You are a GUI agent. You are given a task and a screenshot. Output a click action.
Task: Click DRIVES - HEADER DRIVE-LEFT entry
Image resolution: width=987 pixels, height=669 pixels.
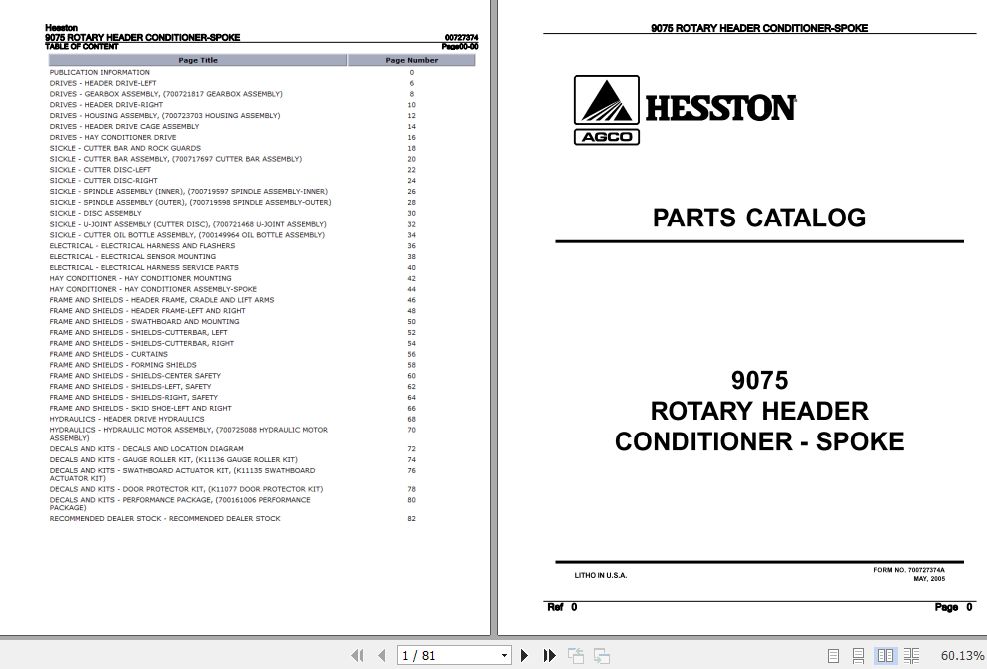[x=103, y=83]
